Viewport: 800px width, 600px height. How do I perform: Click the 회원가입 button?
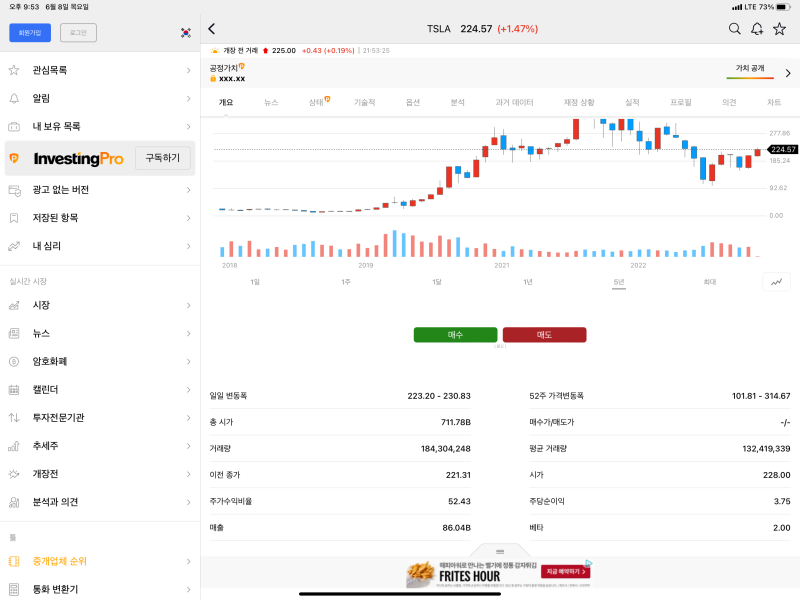click(x=30, y=33)
